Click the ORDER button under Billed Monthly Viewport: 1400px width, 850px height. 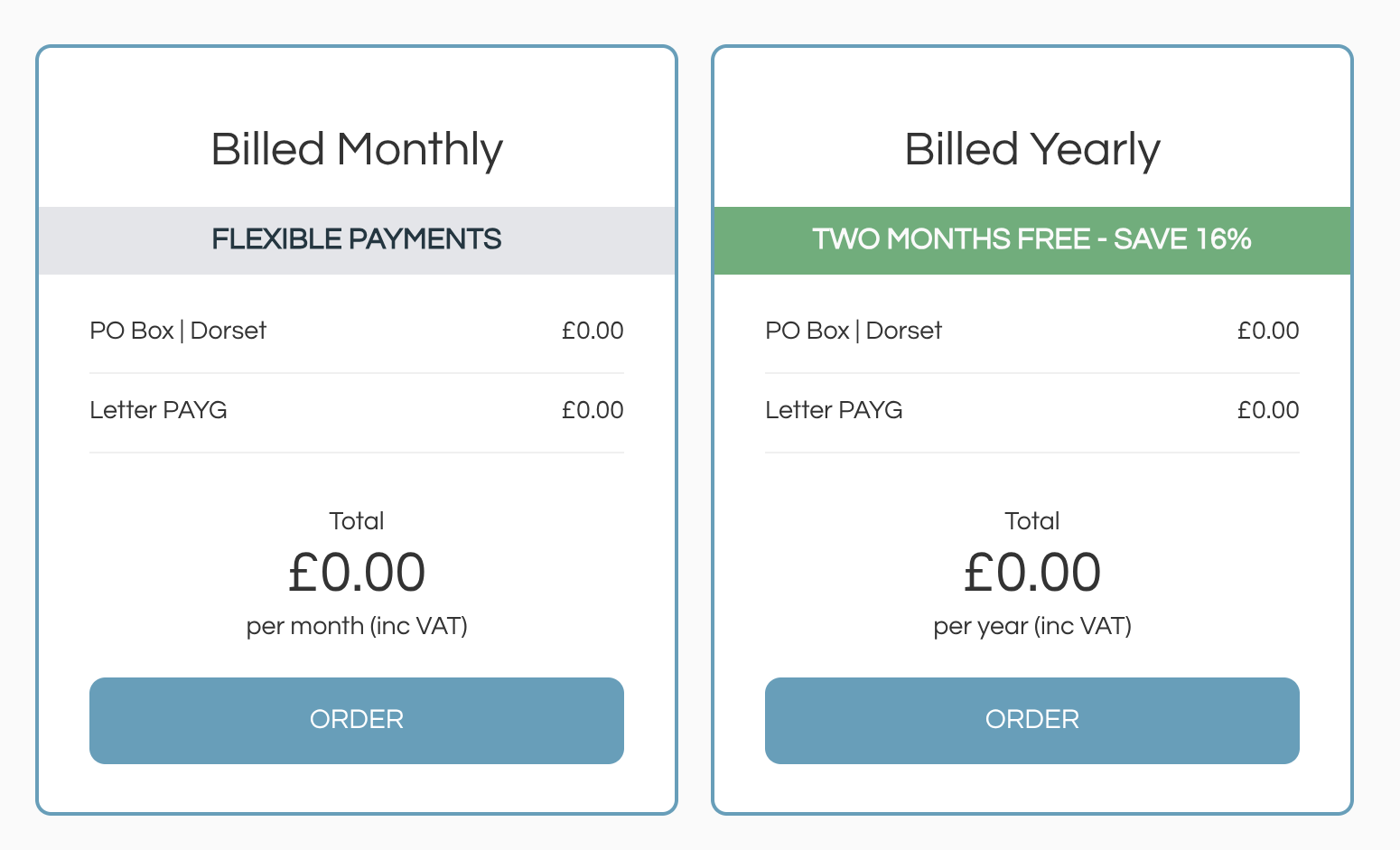(357, 720)
